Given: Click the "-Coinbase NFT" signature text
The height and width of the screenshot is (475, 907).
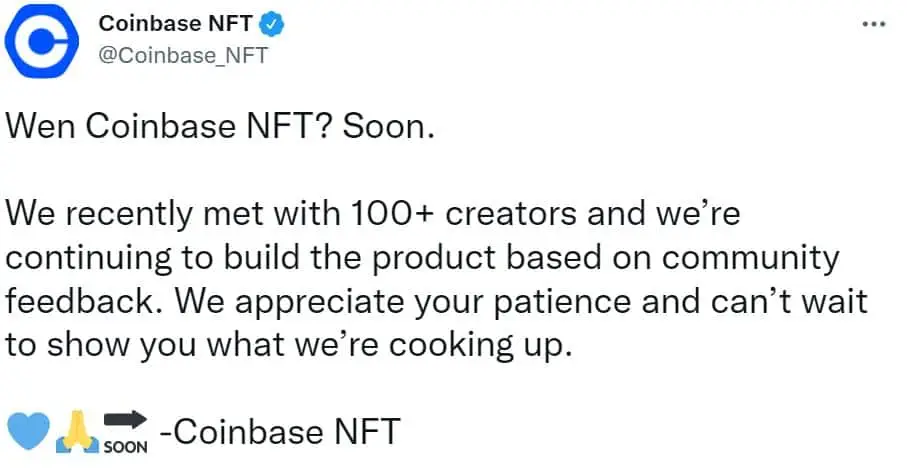Looking at the screenshot, I should point(280,432).
